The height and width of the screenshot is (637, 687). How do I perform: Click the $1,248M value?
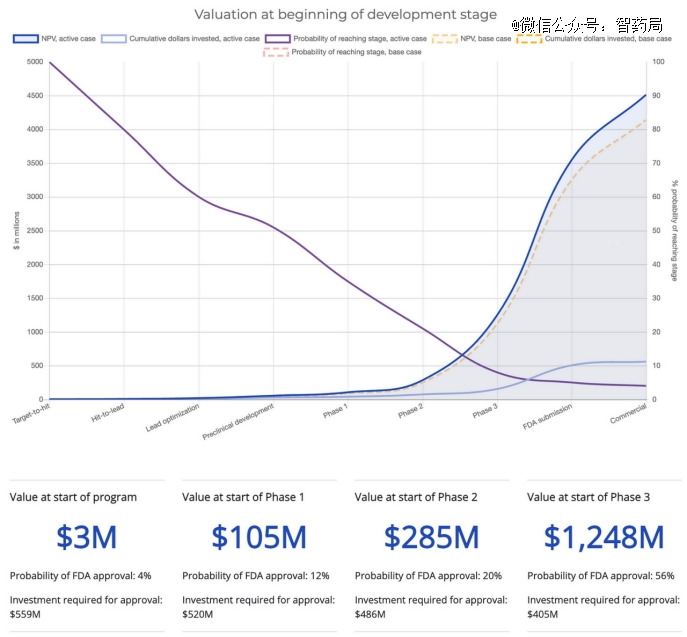point(604,537)
